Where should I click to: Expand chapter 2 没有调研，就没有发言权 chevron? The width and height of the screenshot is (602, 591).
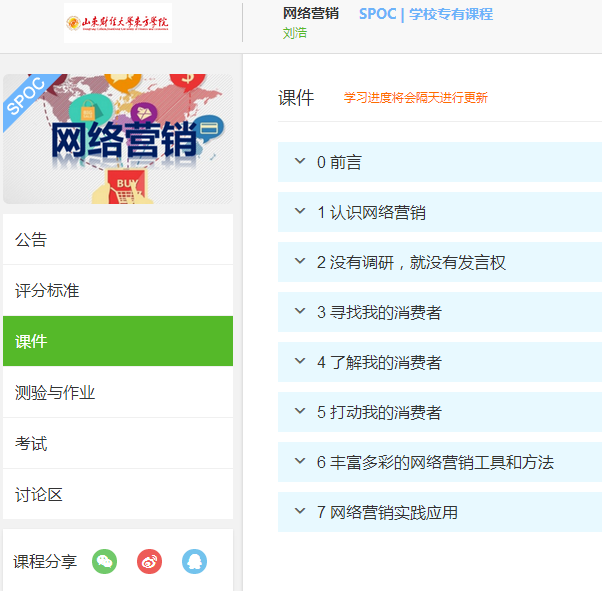(299, 262)
